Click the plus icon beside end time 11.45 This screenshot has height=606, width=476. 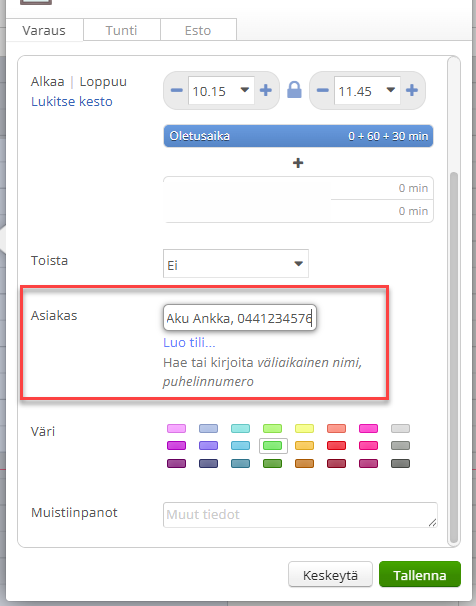click(x=412, y=90)
